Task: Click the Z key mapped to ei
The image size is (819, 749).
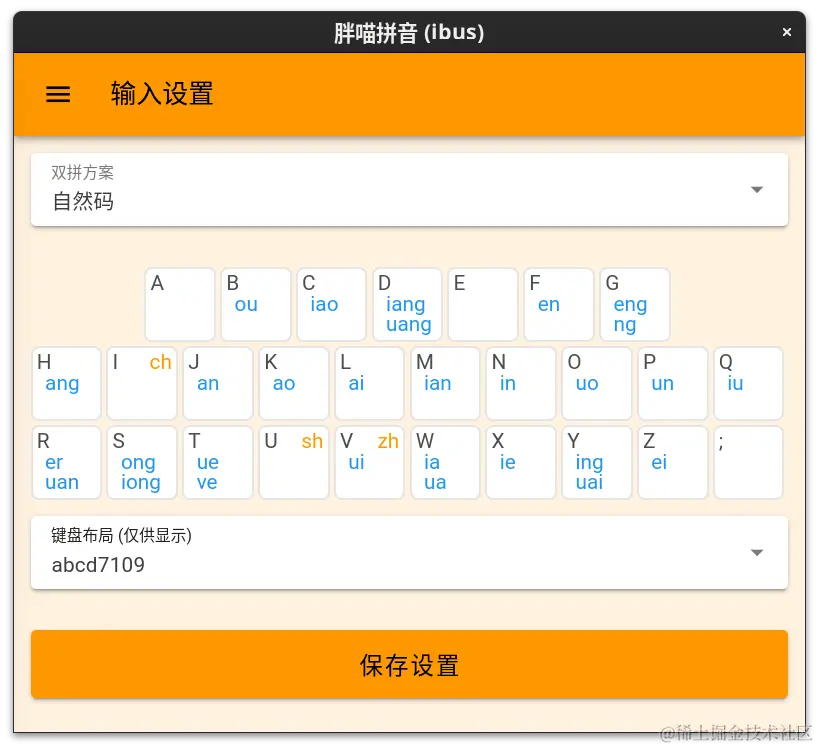Action: 672,462
